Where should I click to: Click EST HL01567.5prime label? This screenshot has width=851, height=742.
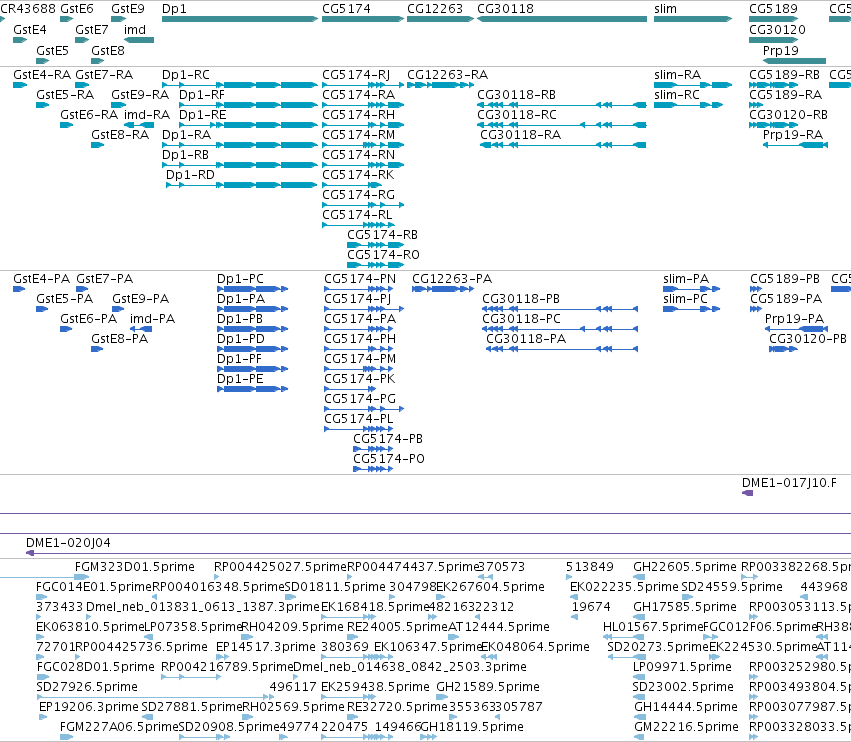pos(653,627)
